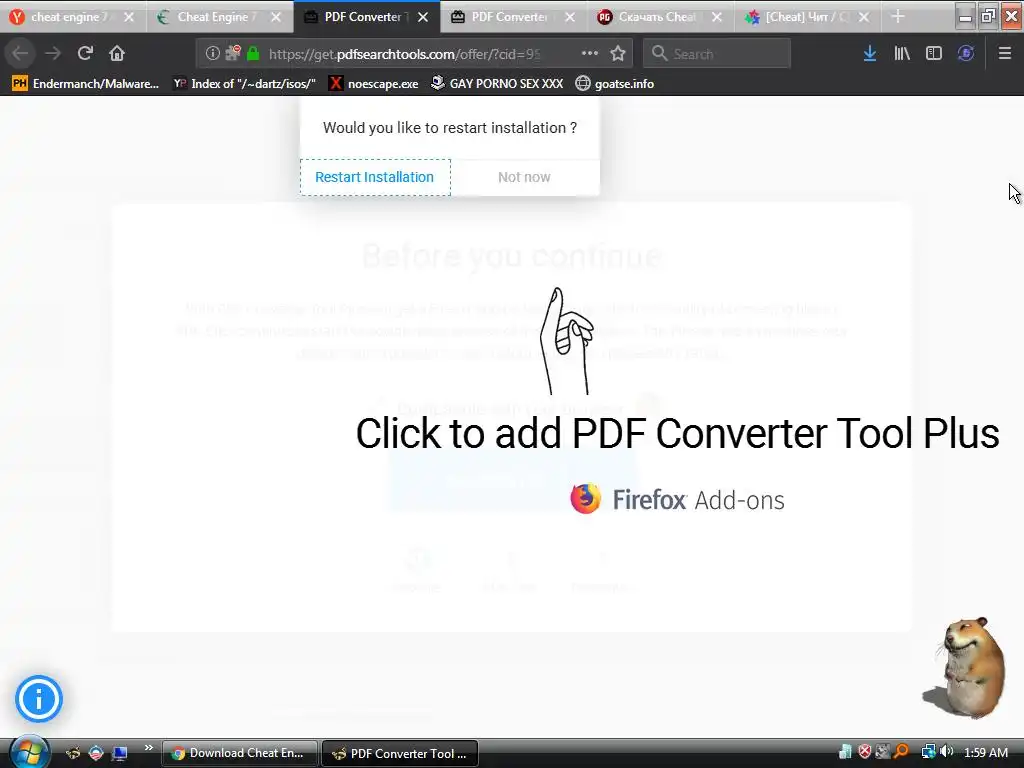Screen dimensions: 1024x768
Task: Show site information icon in address bar
Action: coord(212,53)
